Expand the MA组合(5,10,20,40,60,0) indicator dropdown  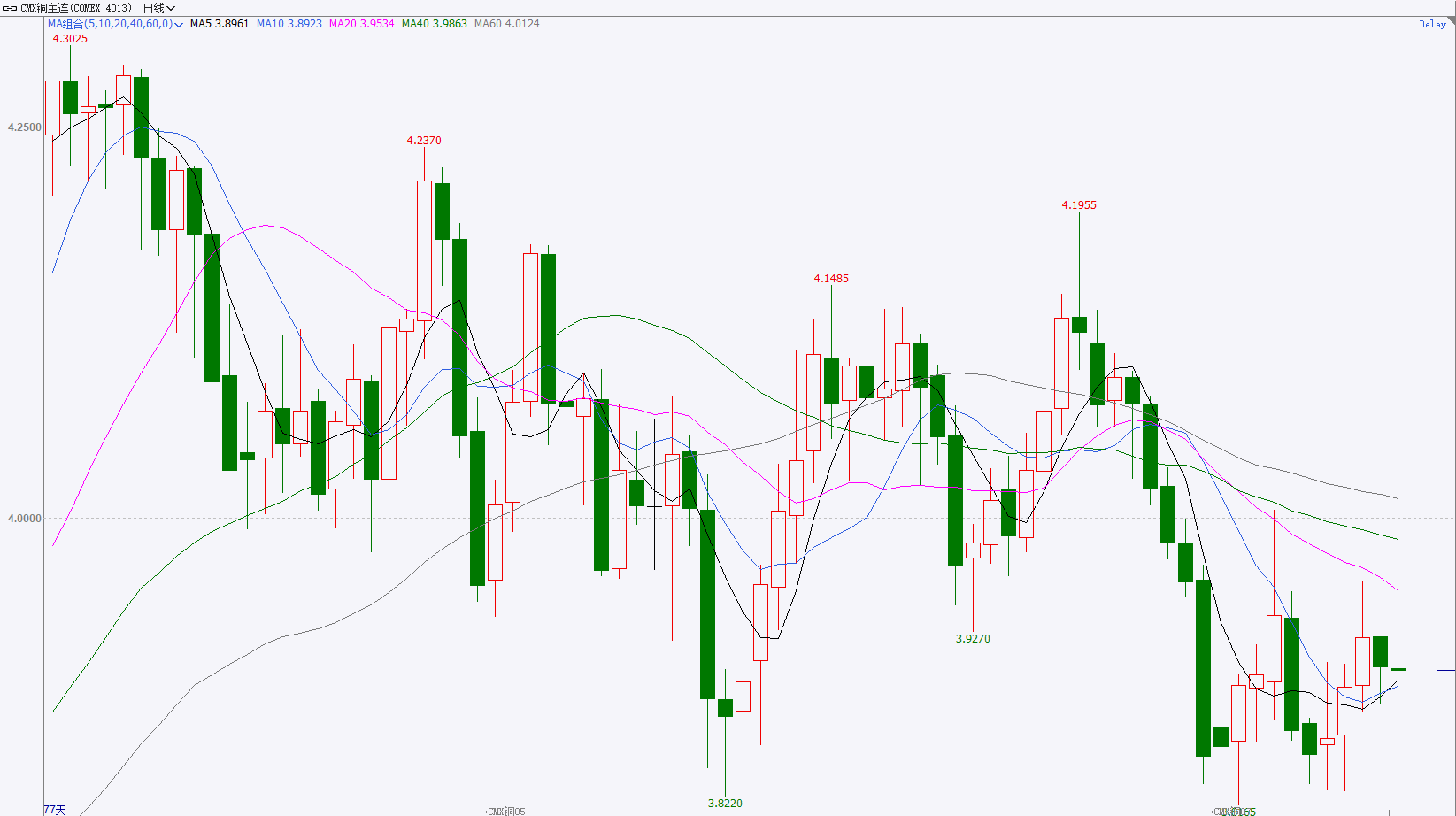(x=115, y=24)
